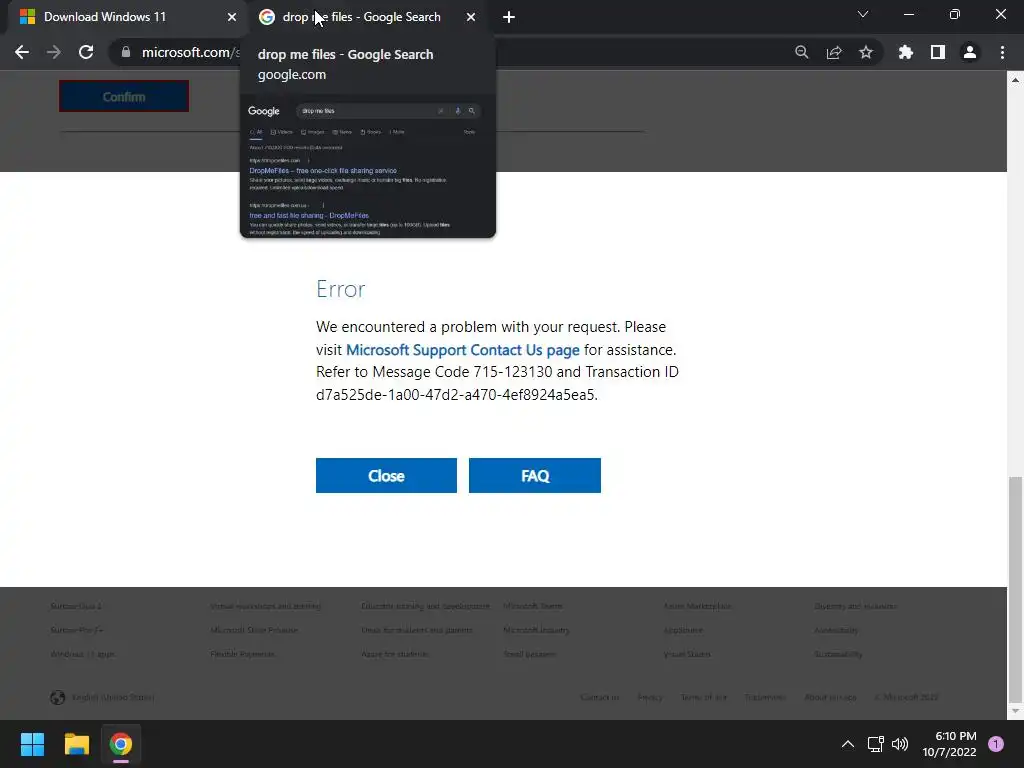Click Visual Studio footer link
The width and height of the screenshot is (1024, 768).
click(687, 654)
